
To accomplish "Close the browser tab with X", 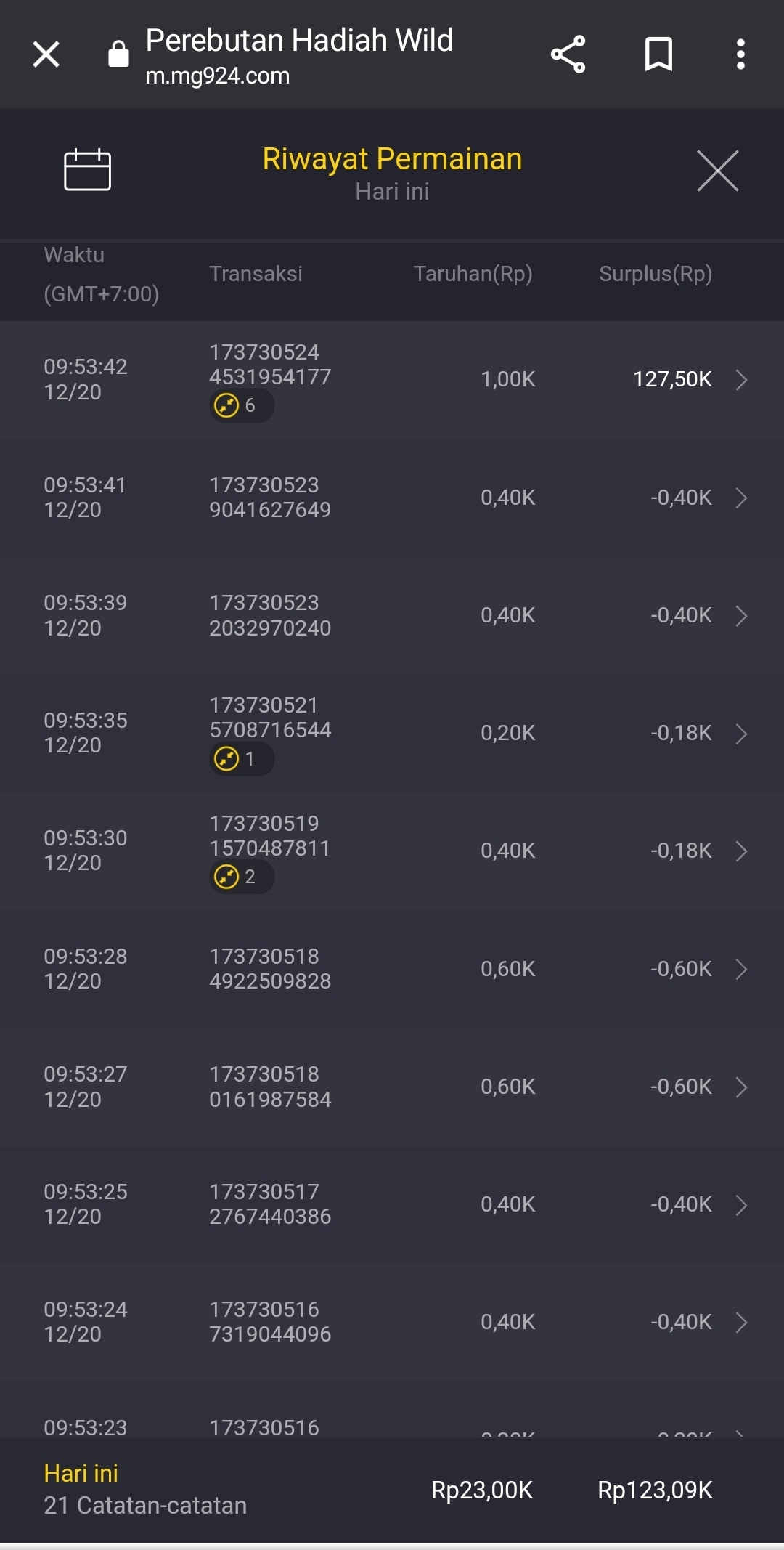I will pos(46,54).
